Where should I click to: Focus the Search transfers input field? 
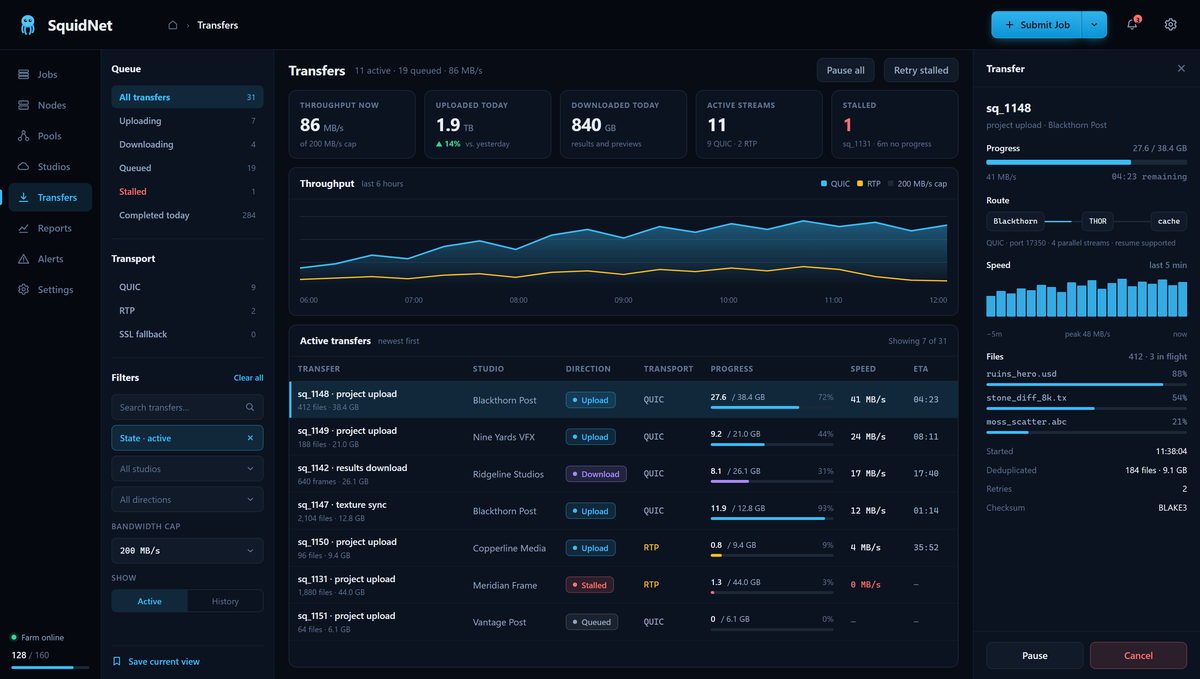pyautogui.click(x=187, y=407)
